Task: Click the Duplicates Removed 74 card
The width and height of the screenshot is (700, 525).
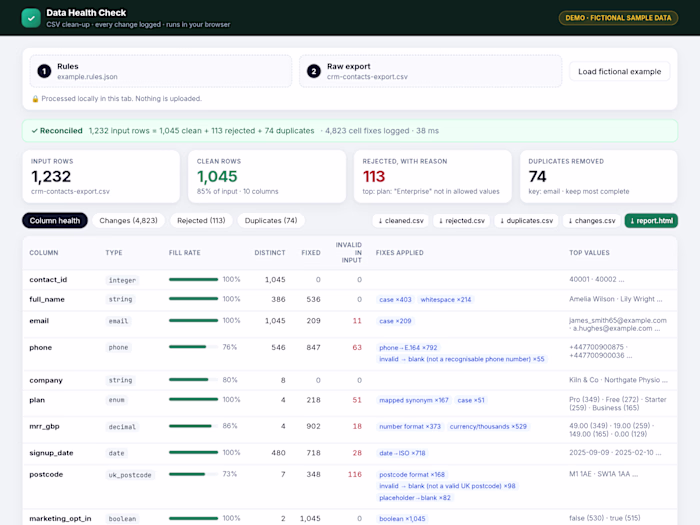Action: click(x=599, y=176)
